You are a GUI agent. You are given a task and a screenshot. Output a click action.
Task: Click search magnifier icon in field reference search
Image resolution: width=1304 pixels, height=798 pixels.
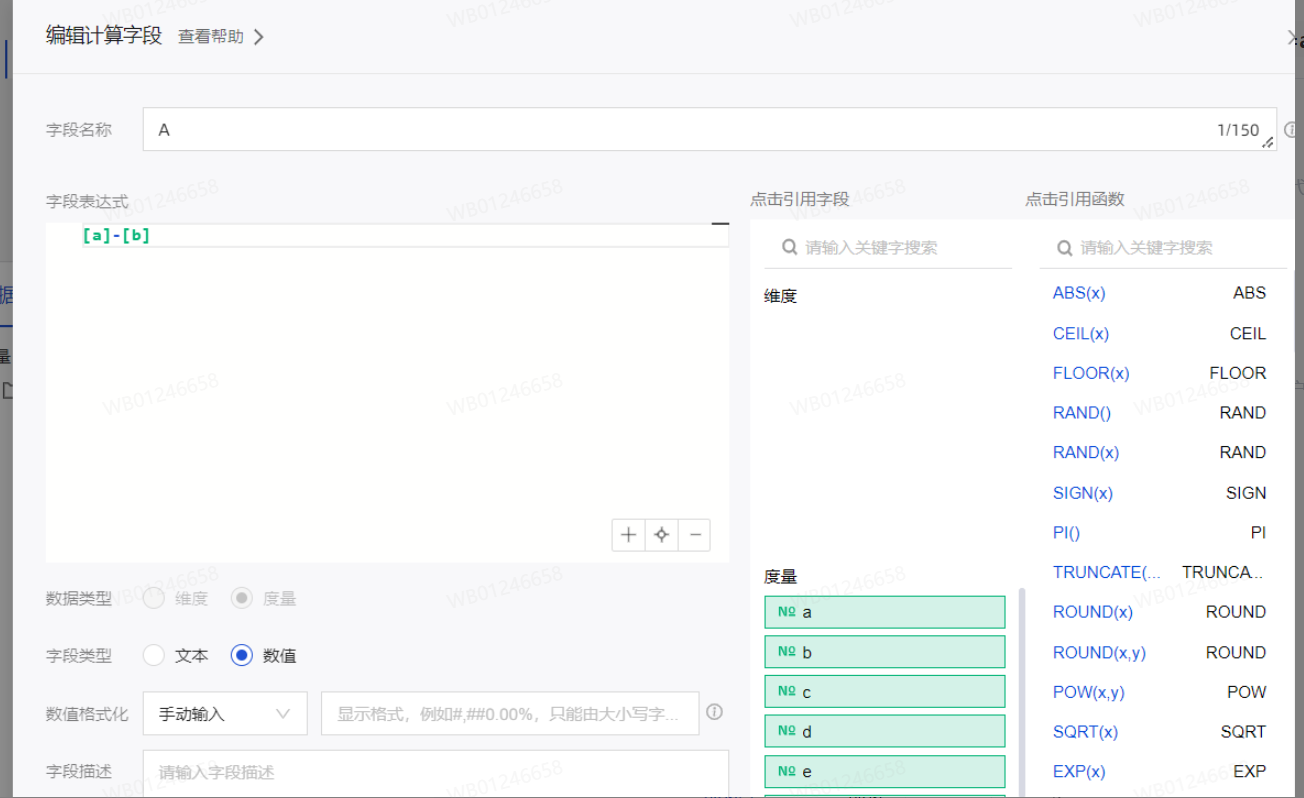[x=789, y=248]
